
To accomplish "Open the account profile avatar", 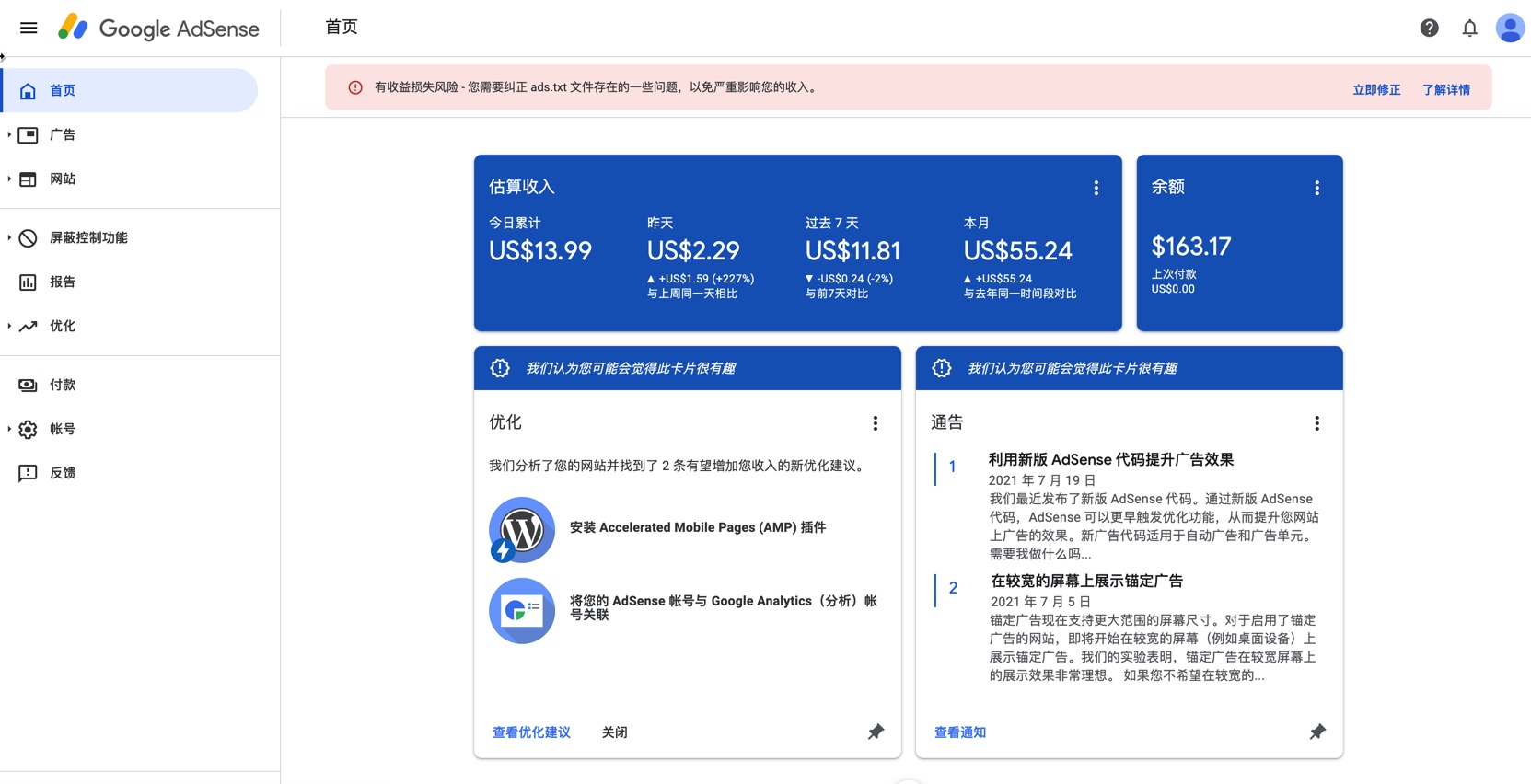I will [x=1510, y=28].
